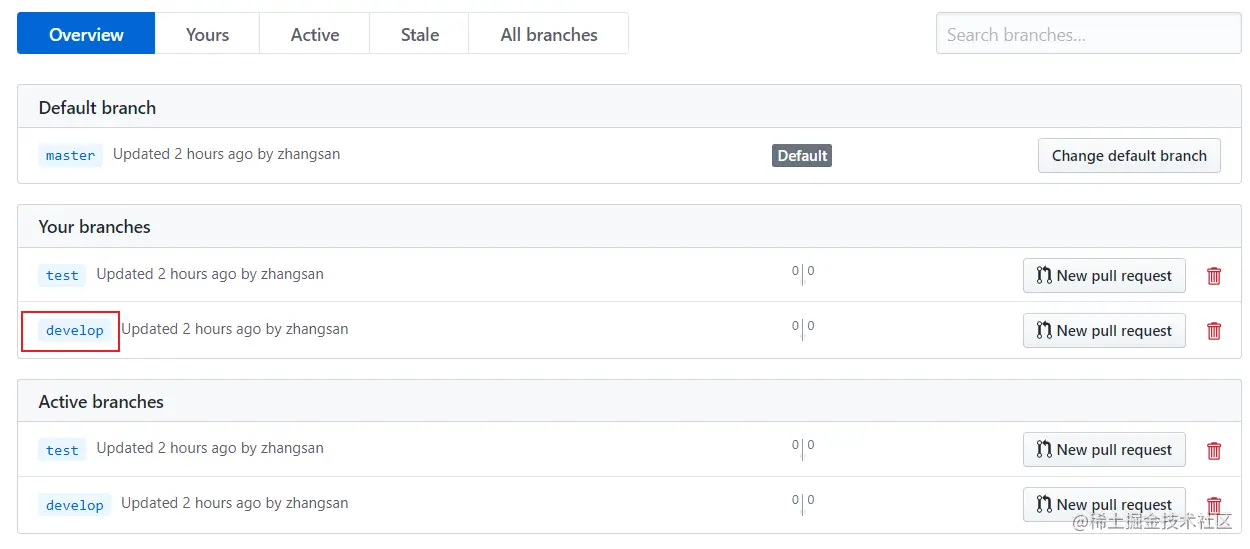The image size is (1250, 549).
Task: Open the Active tab
Action: tap(315, 34)
